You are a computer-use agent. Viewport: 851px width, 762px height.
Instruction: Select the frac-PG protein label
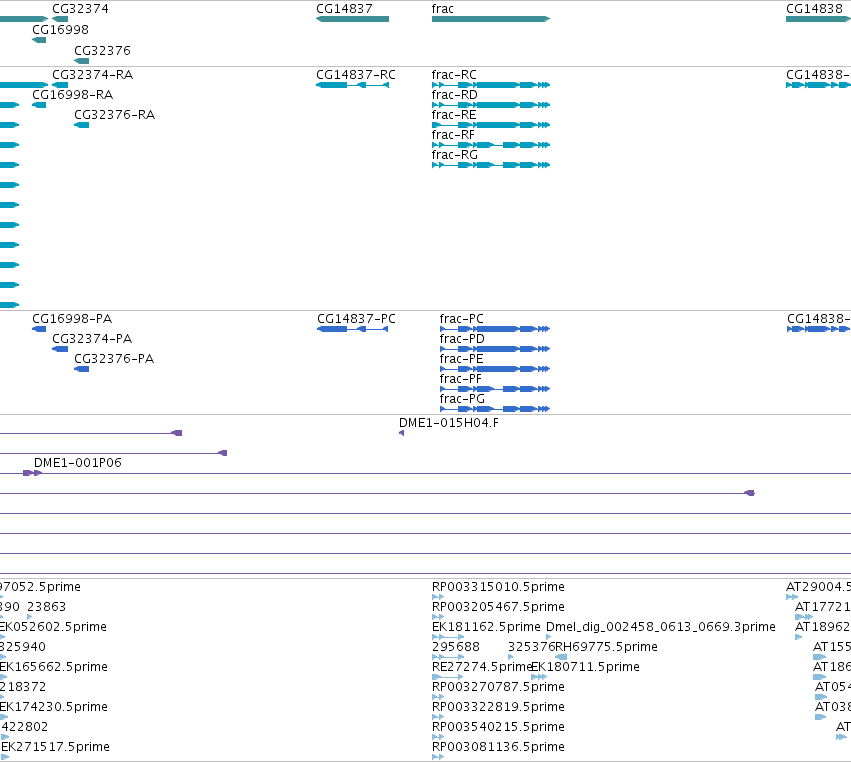(x=462, y=399)
